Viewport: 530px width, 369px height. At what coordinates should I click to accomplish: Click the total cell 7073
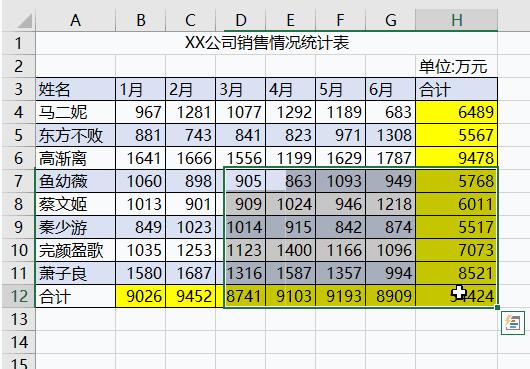click(x=457, y=250)
